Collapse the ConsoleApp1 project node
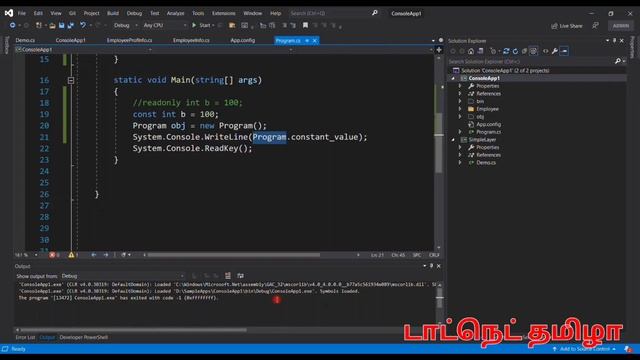 453,78
